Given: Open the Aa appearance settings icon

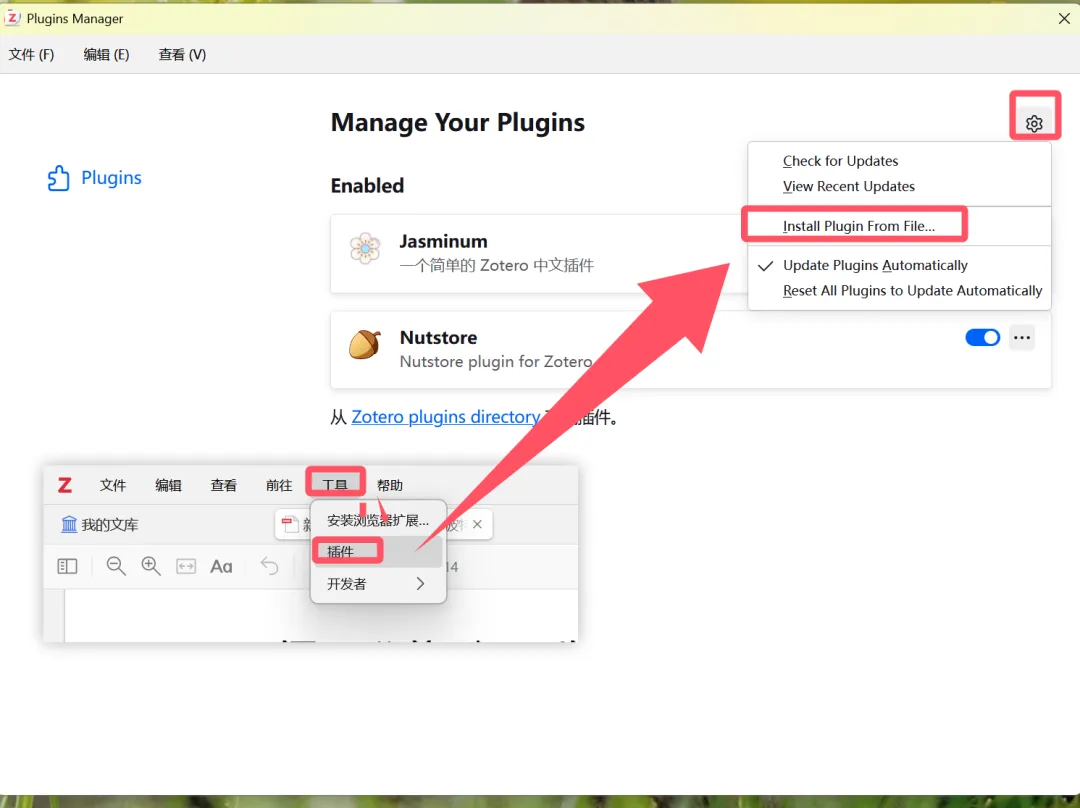Looking at the screenshot, I should (221, 566).
